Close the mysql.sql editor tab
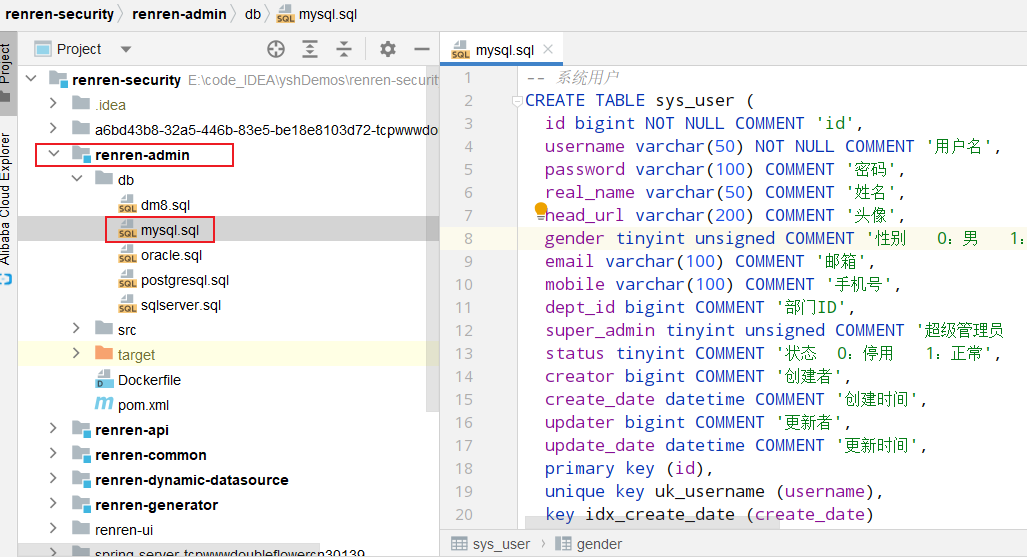 click(x=548, y=49)
